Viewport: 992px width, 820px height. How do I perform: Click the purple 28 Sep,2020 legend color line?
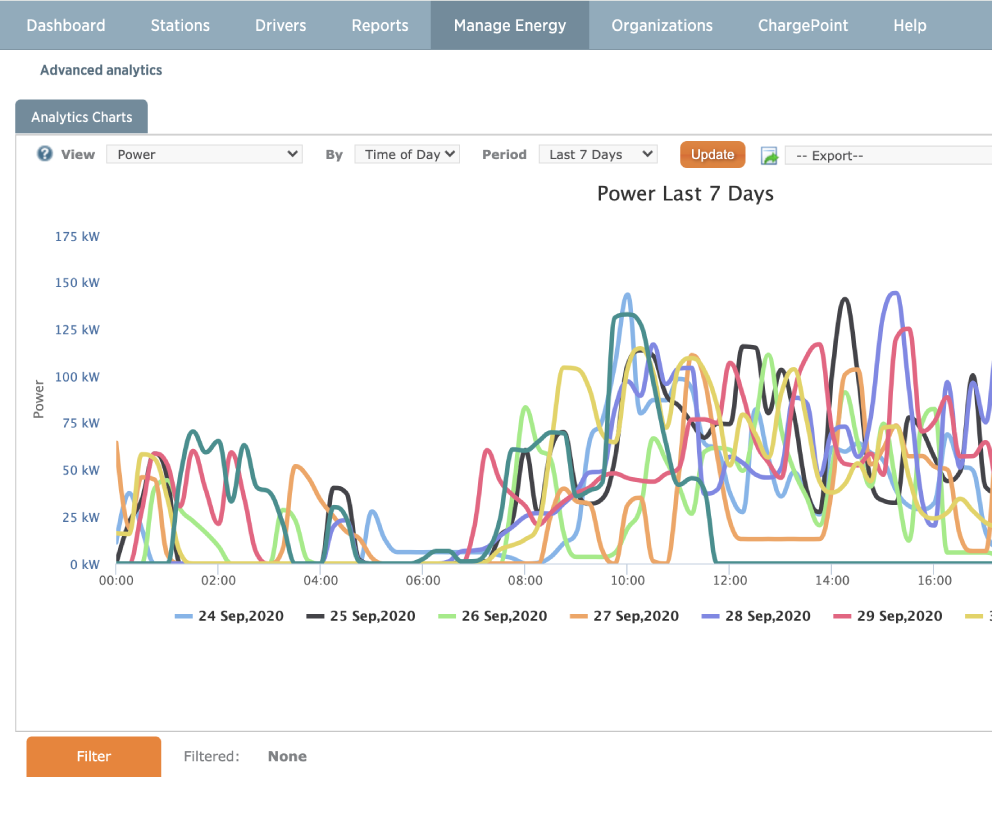pos(711,616)
